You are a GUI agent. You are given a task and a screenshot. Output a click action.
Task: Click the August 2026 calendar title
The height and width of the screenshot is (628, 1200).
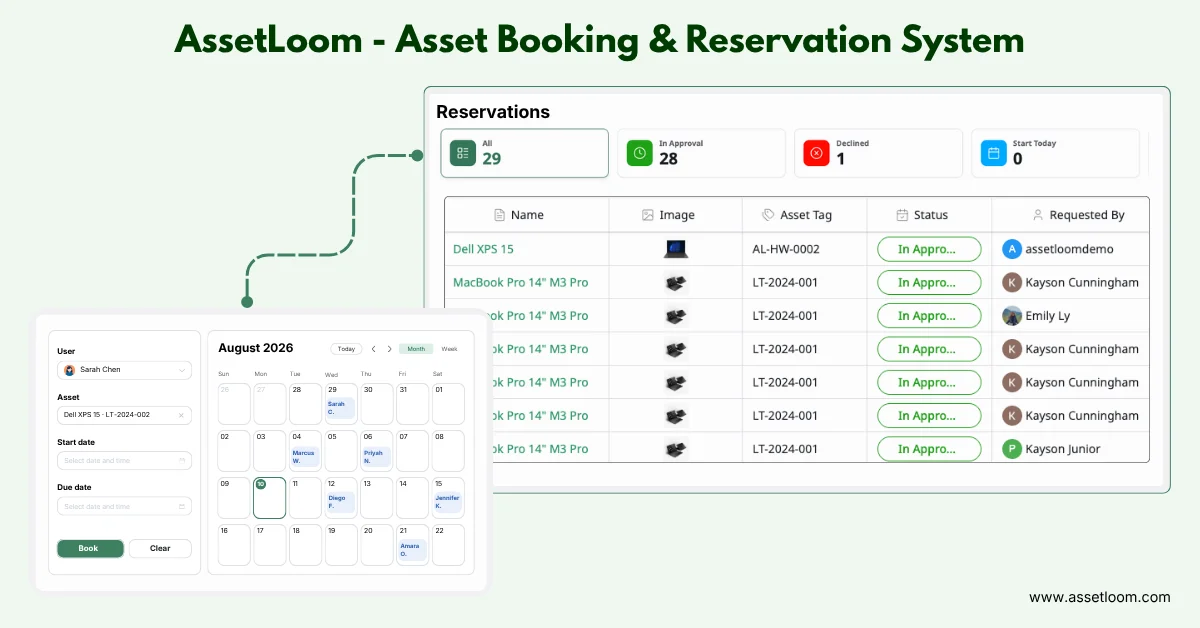(256, 348)
